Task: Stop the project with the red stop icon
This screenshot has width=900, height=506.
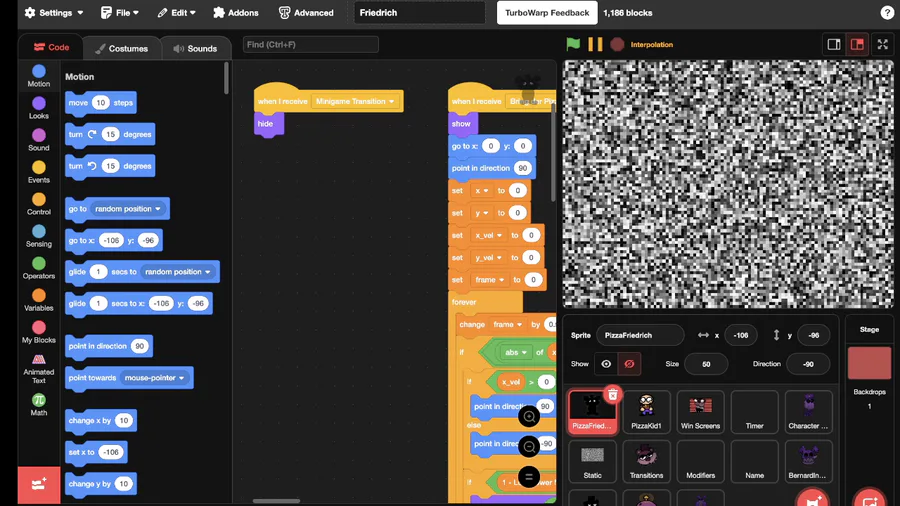Action: [x=617, y=44]
